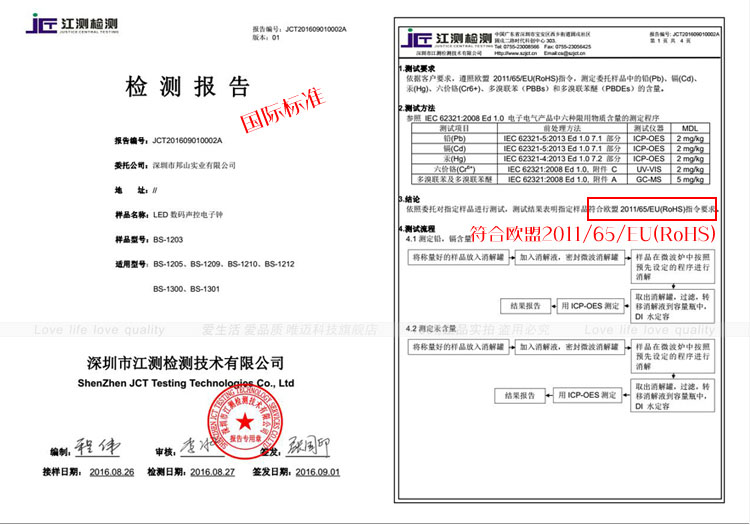Select the issue date 2016.09.01

click(x=318, y=472)
